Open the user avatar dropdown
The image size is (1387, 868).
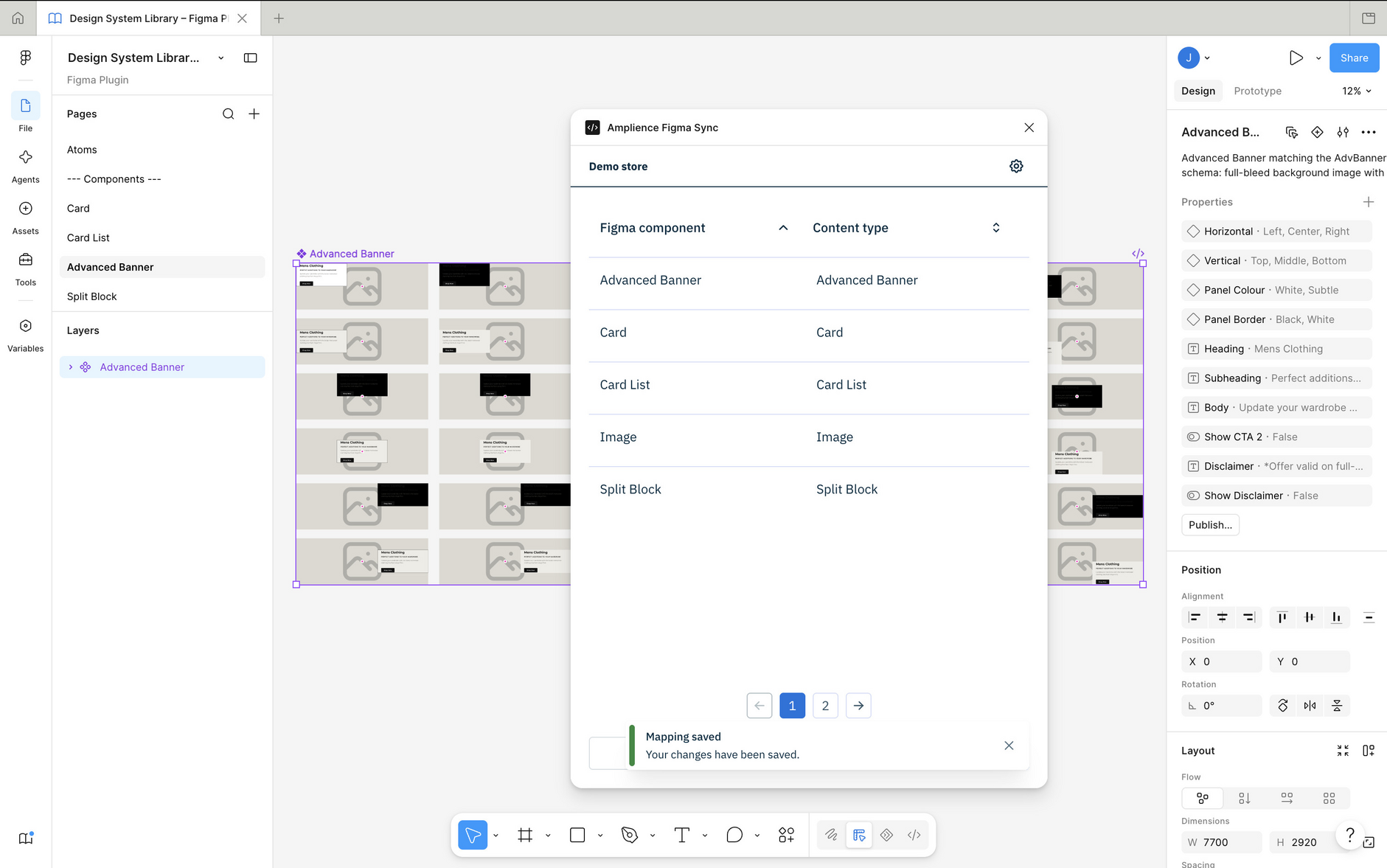1195,58
